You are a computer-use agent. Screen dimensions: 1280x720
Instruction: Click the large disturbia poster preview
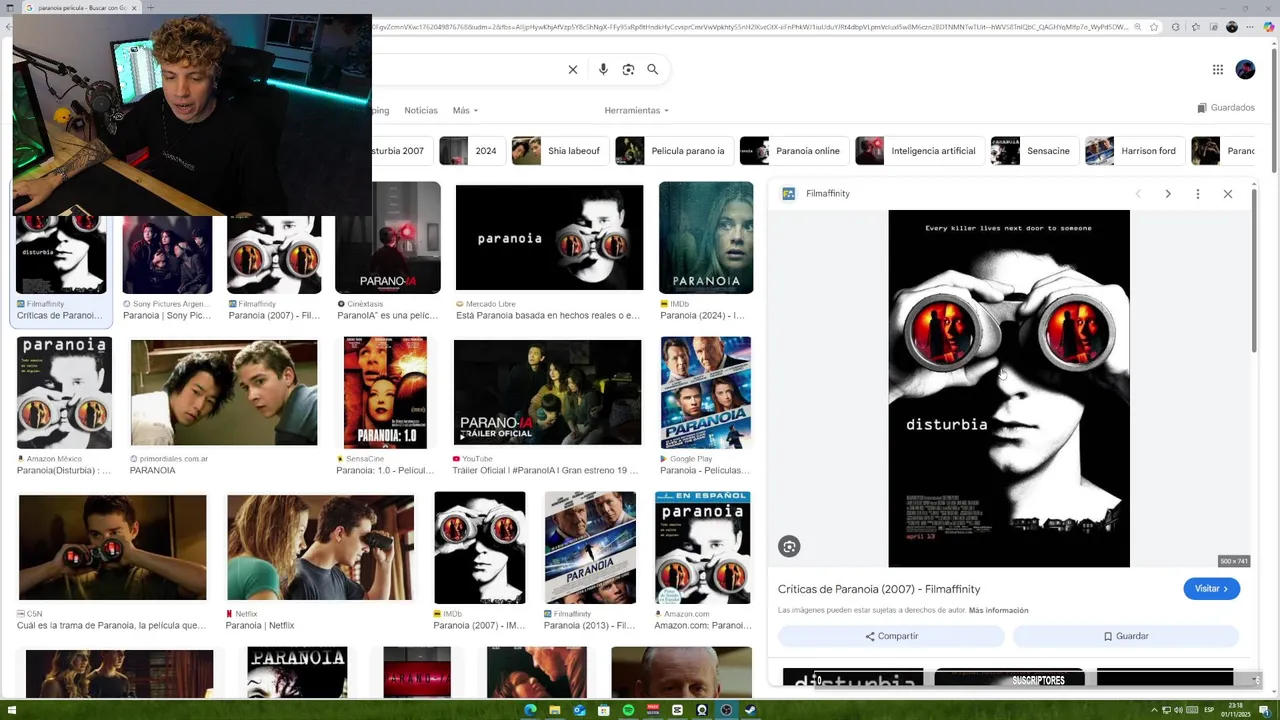coord(1009,388)
